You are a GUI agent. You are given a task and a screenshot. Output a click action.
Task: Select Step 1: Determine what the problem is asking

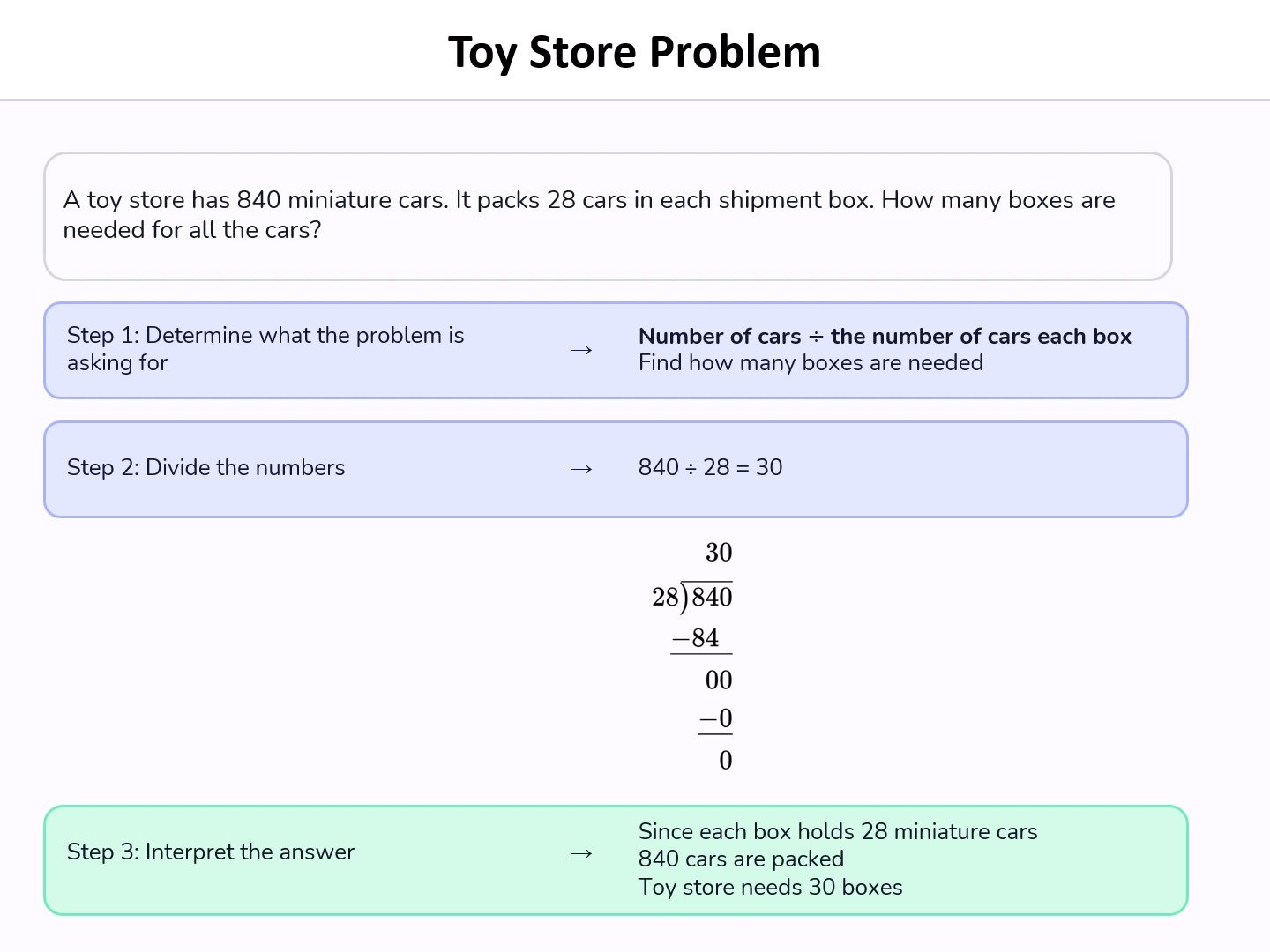coord(265,349)
